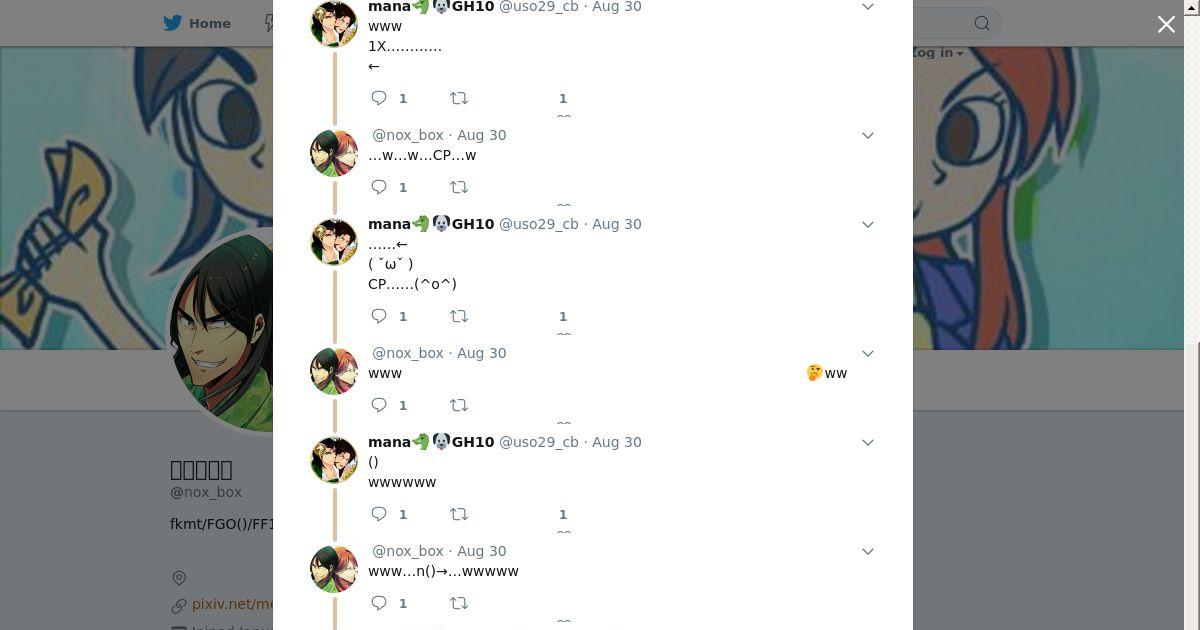Expand the chevron menu on mana's "wwwwww" tweet
This screenshot has height=630, width=1200.
tap(868, 442)
